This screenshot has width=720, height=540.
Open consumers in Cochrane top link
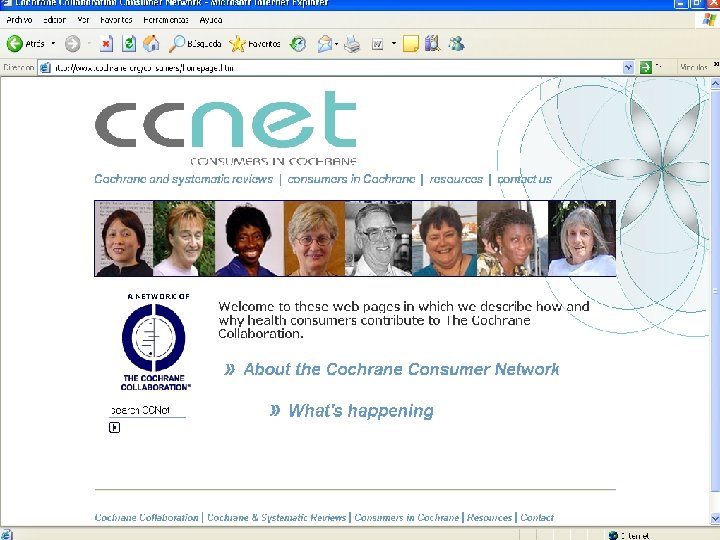[351, 179]
